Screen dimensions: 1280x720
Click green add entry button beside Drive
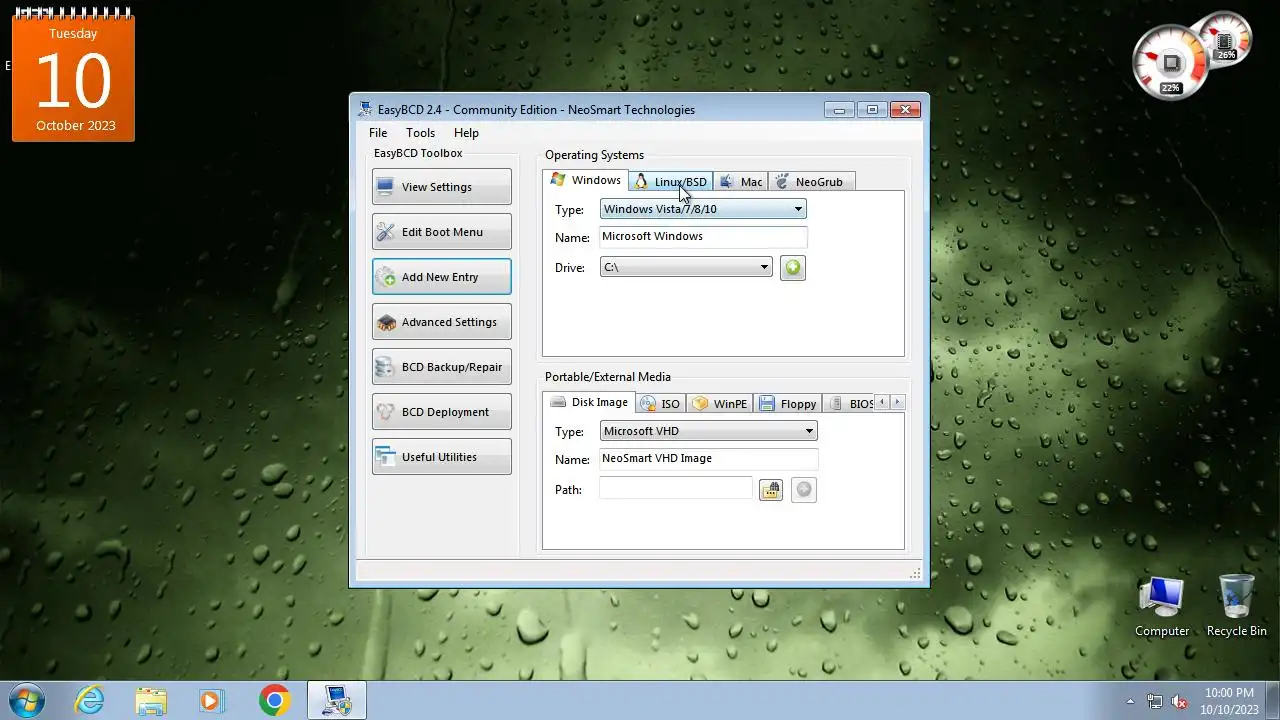point(793,268)
